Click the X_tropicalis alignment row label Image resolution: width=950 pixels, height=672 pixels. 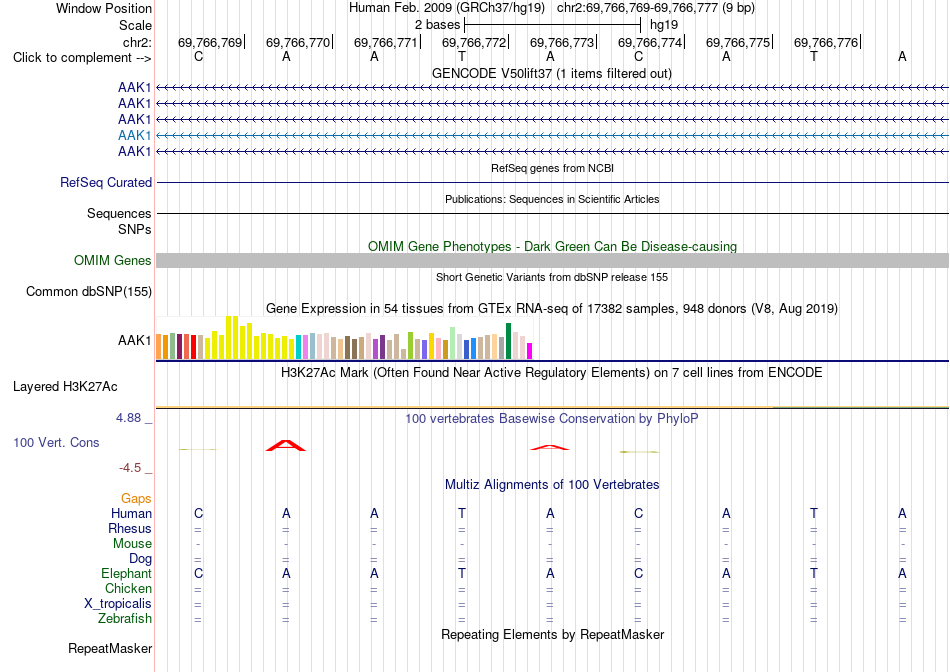[118, 604]
